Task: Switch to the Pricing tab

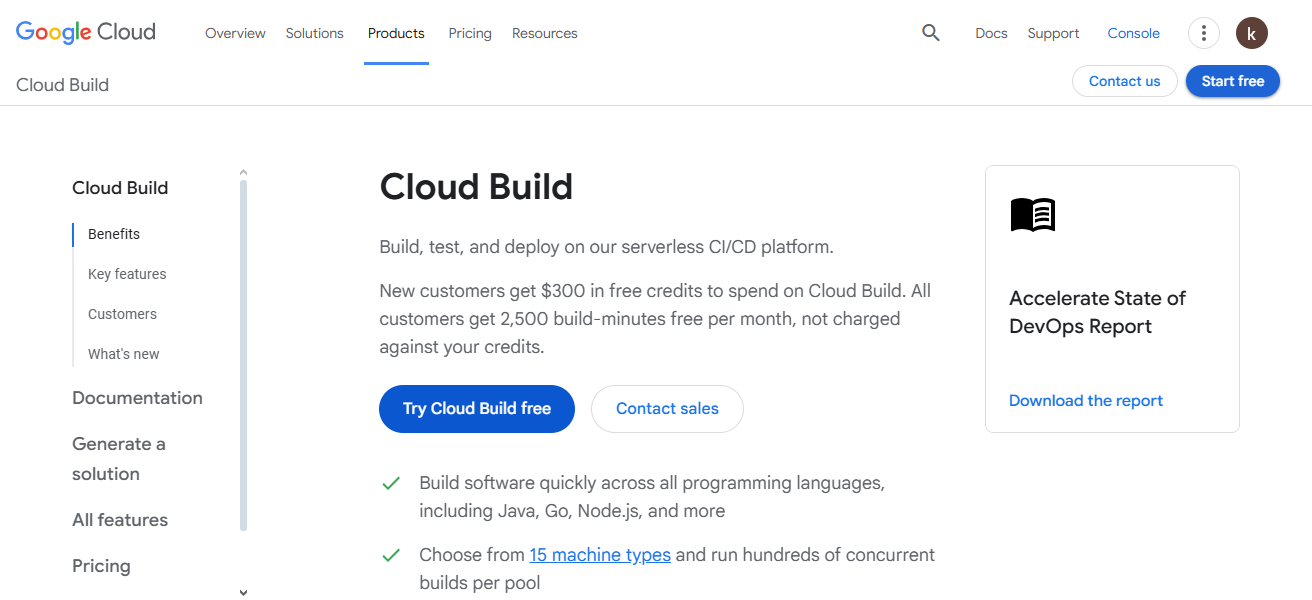Action: click(470, 33)
